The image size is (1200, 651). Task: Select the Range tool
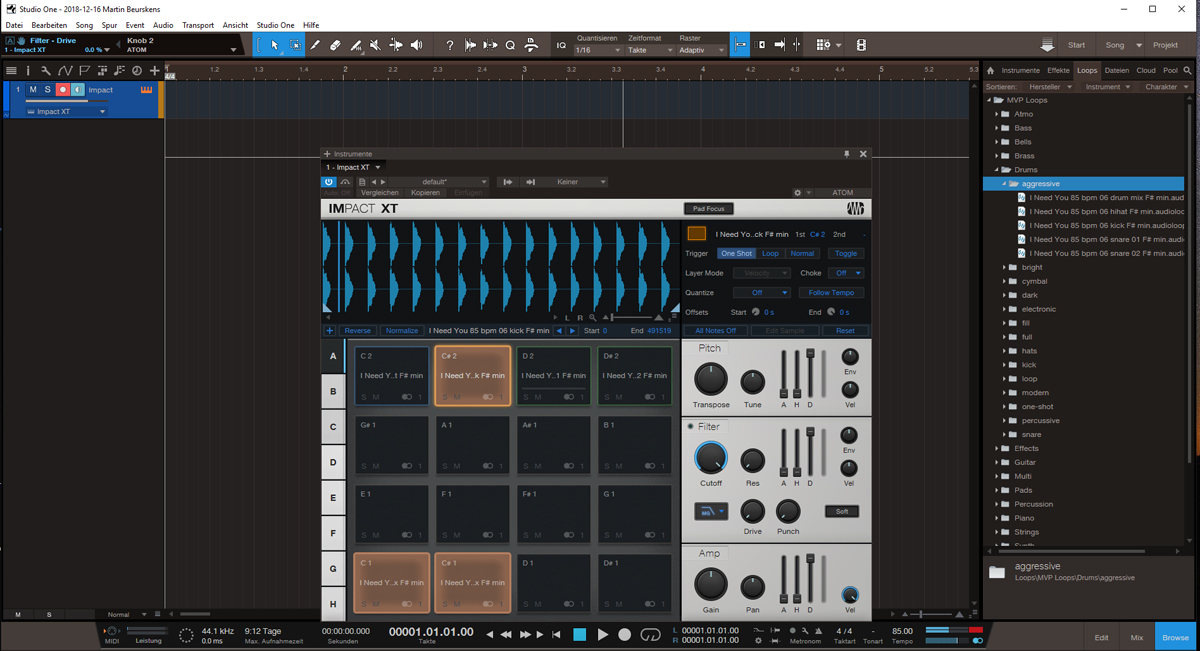(295, 45)
